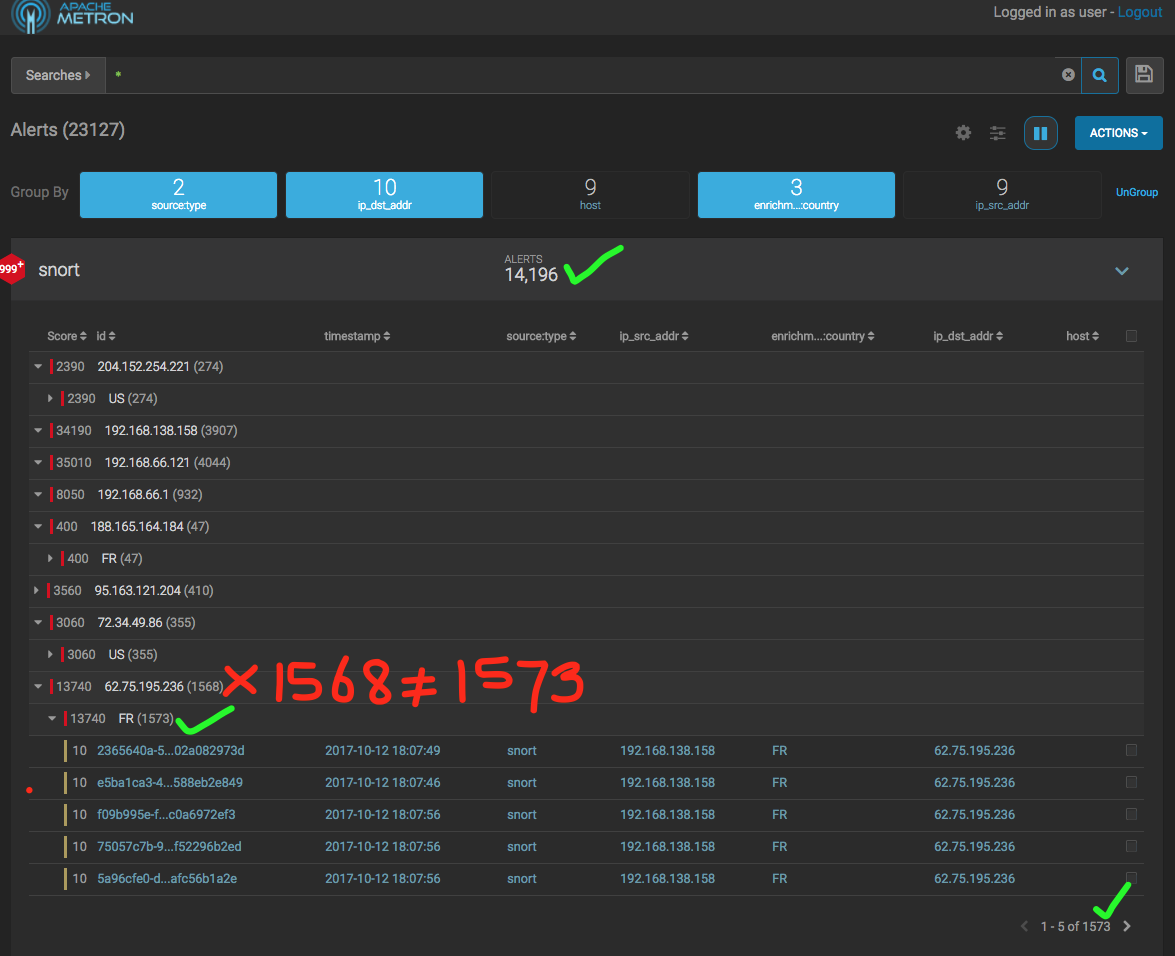Image resolution: width=1175 pixels, height=956 pixels.
Task: Toggle Group By ip_src_addr
Action: [1002, 195]
